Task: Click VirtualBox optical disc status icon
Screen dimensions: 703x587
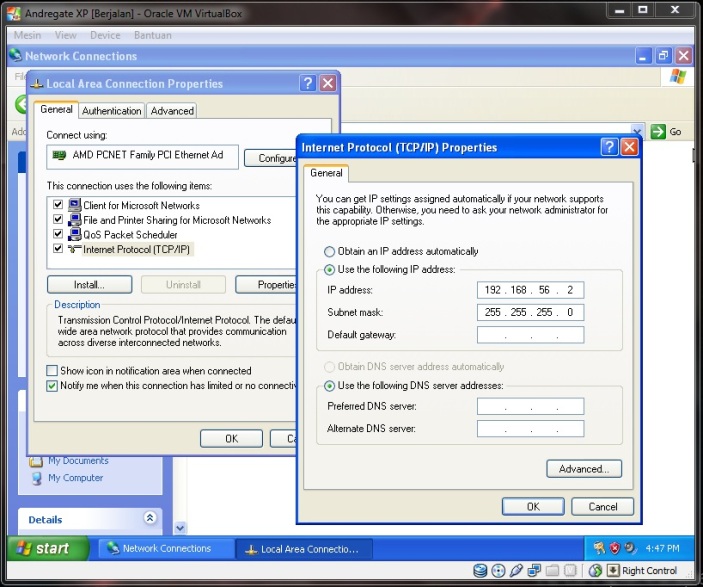Action: click(x=498, y=570)
